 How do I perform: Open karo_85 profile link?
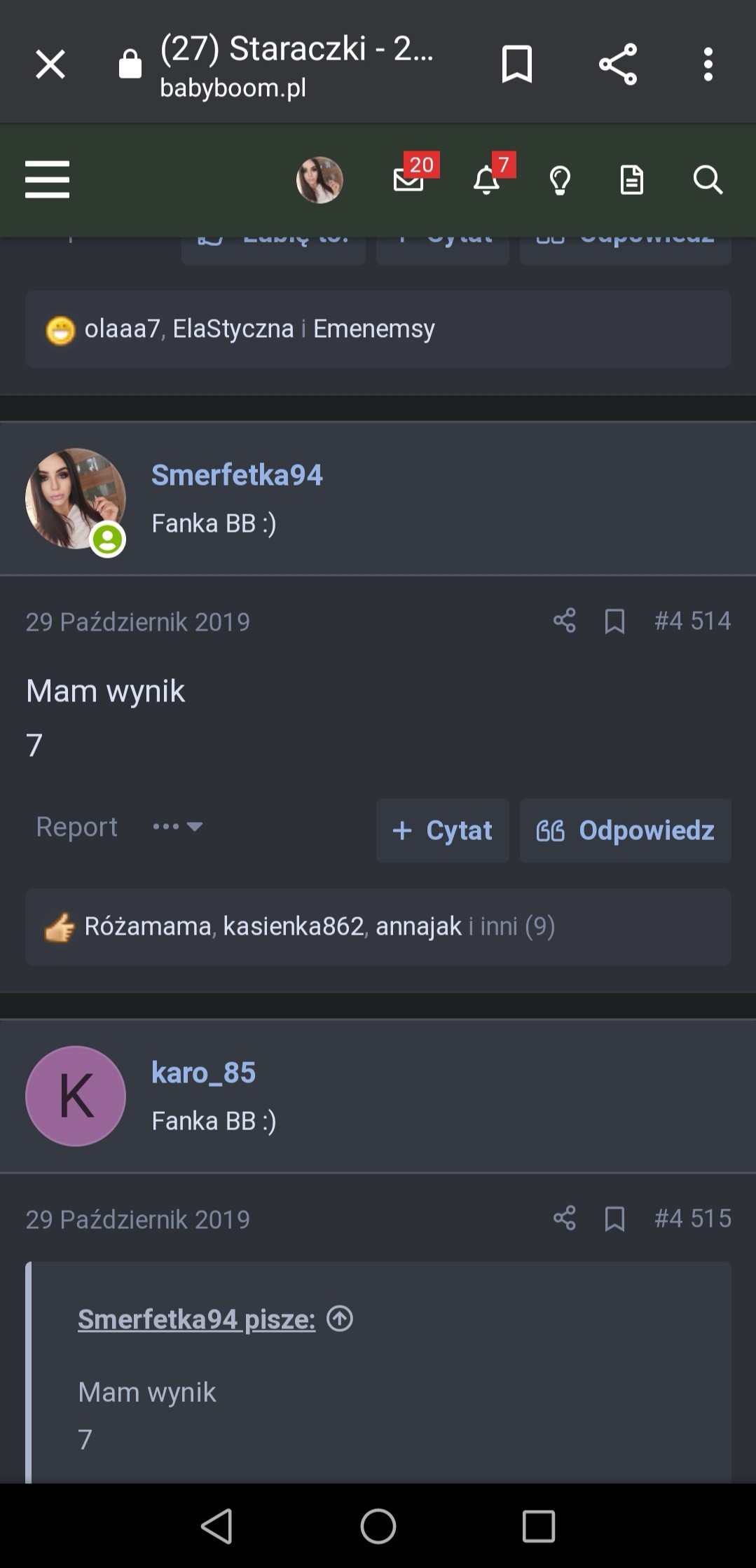click(203, 1072)
